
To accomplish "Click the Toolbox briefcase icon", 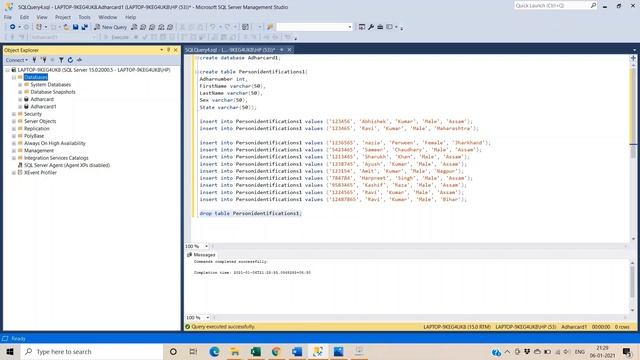I will (x=380, y=27).
